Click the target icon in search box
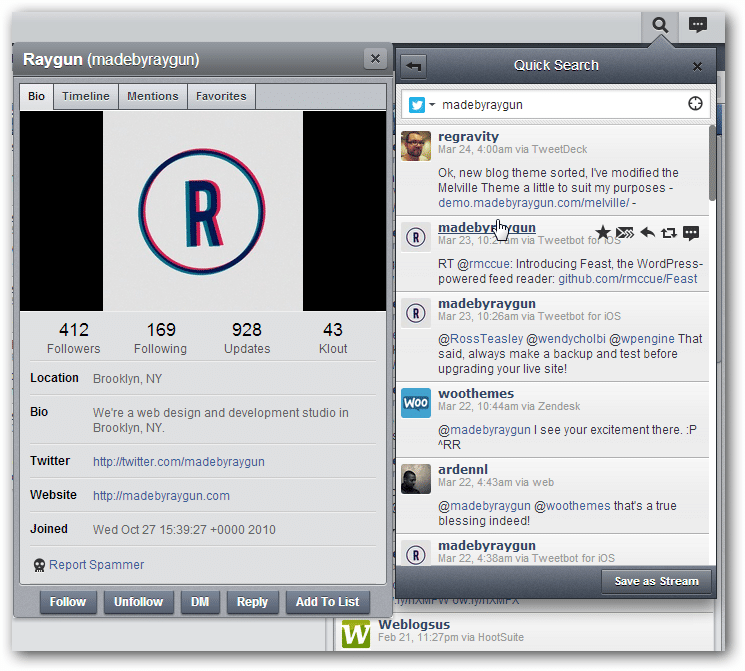The width and height of the screenshot is (745, 671). click(695, 104)
